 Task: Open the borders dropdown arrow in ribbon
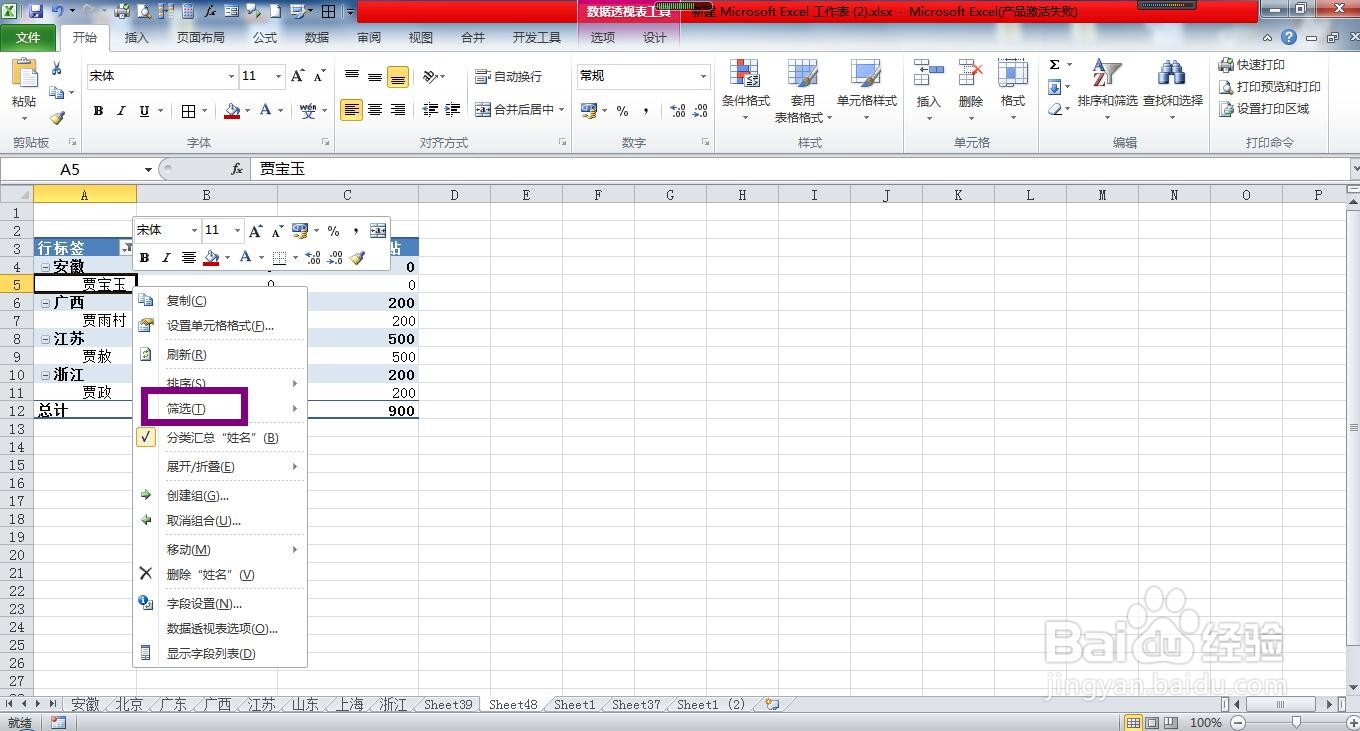click(205, 111)
